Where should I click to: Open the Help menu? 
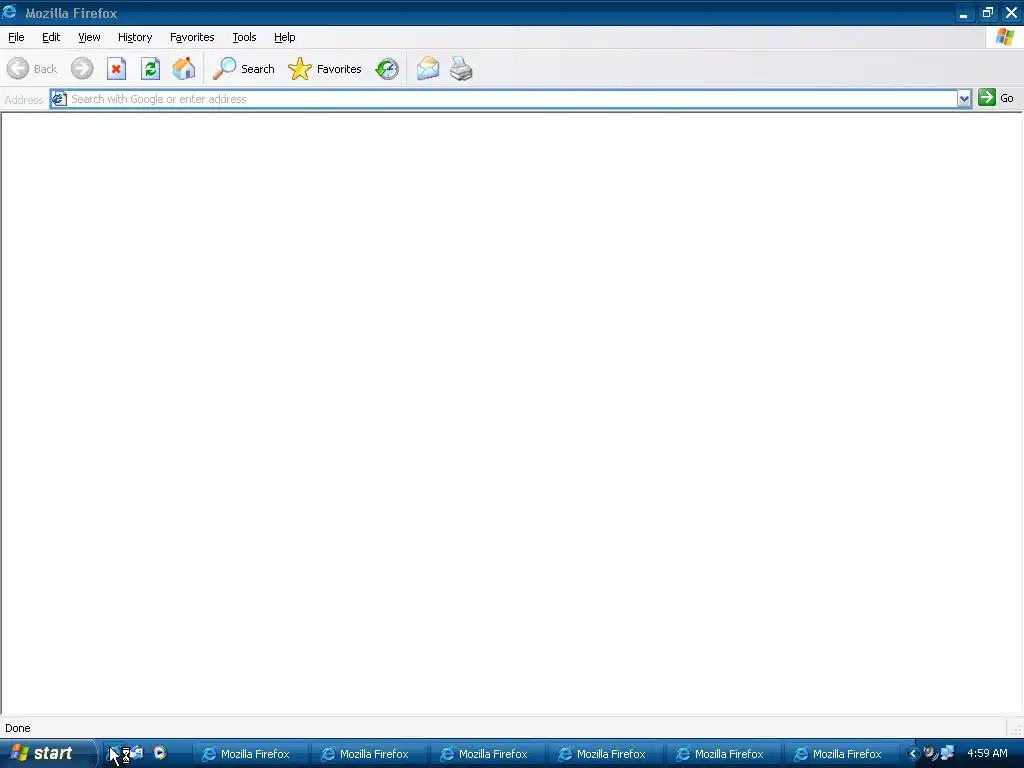pos(285,37)
